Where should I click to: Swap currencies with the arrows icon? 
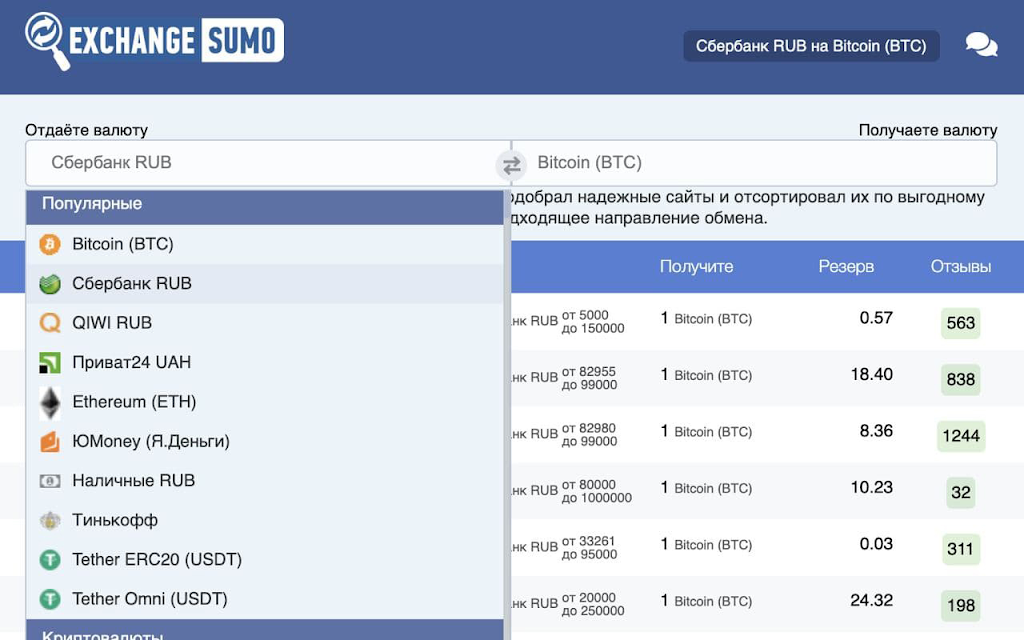click(x=511, y=165)
